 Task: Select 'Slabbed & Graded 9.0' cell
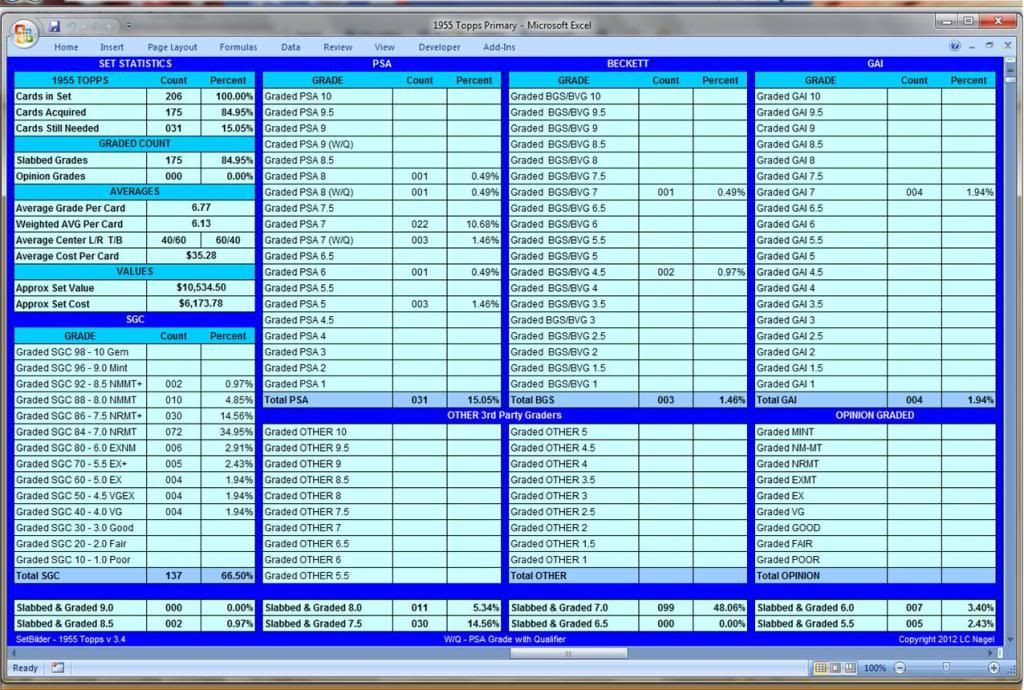(80, 608)
